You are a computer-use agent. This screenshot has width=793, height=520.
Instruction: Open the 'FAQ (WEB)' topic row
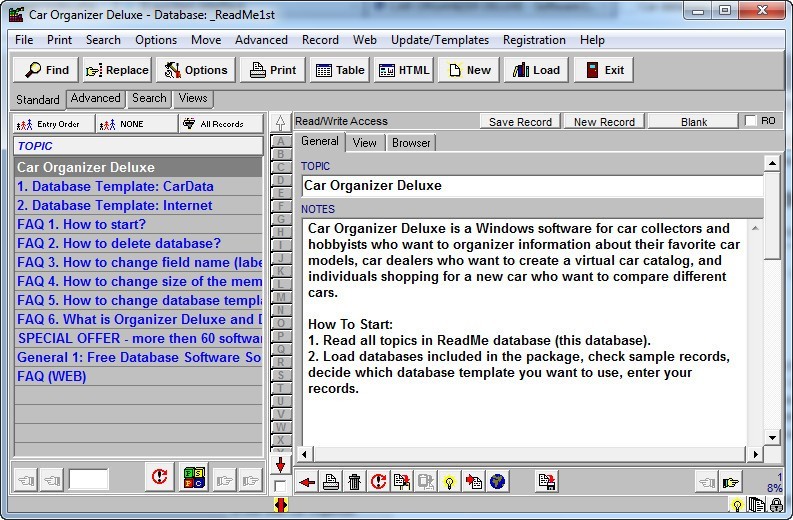point(139,377)
